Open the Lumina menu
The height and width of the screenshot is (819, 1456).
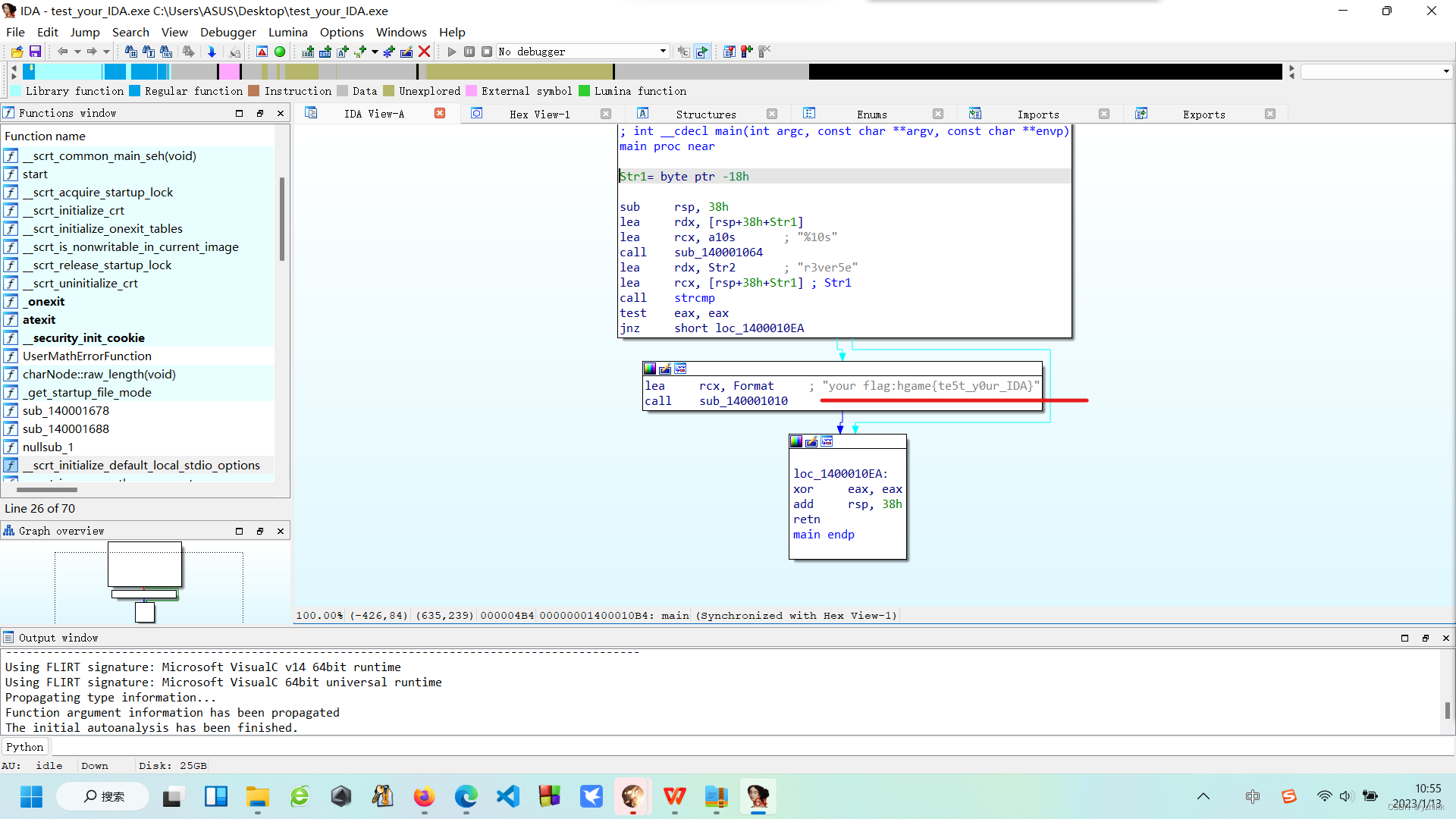tap(288, 32)
